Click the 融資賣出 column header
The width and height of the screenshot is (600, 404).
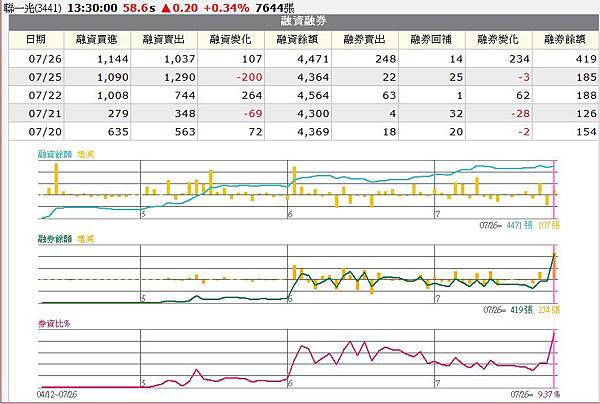tap(164, 40)
